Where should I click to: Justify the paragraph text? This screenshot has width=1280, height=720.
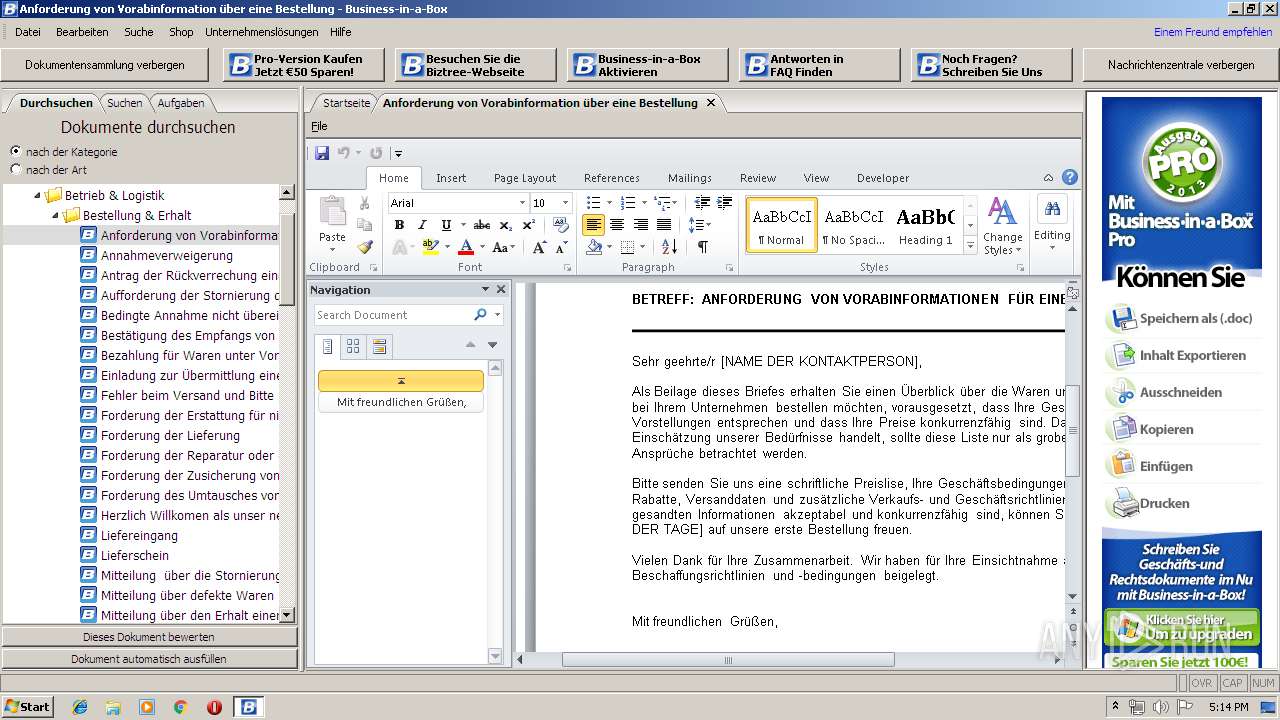[x=665, y=225]
